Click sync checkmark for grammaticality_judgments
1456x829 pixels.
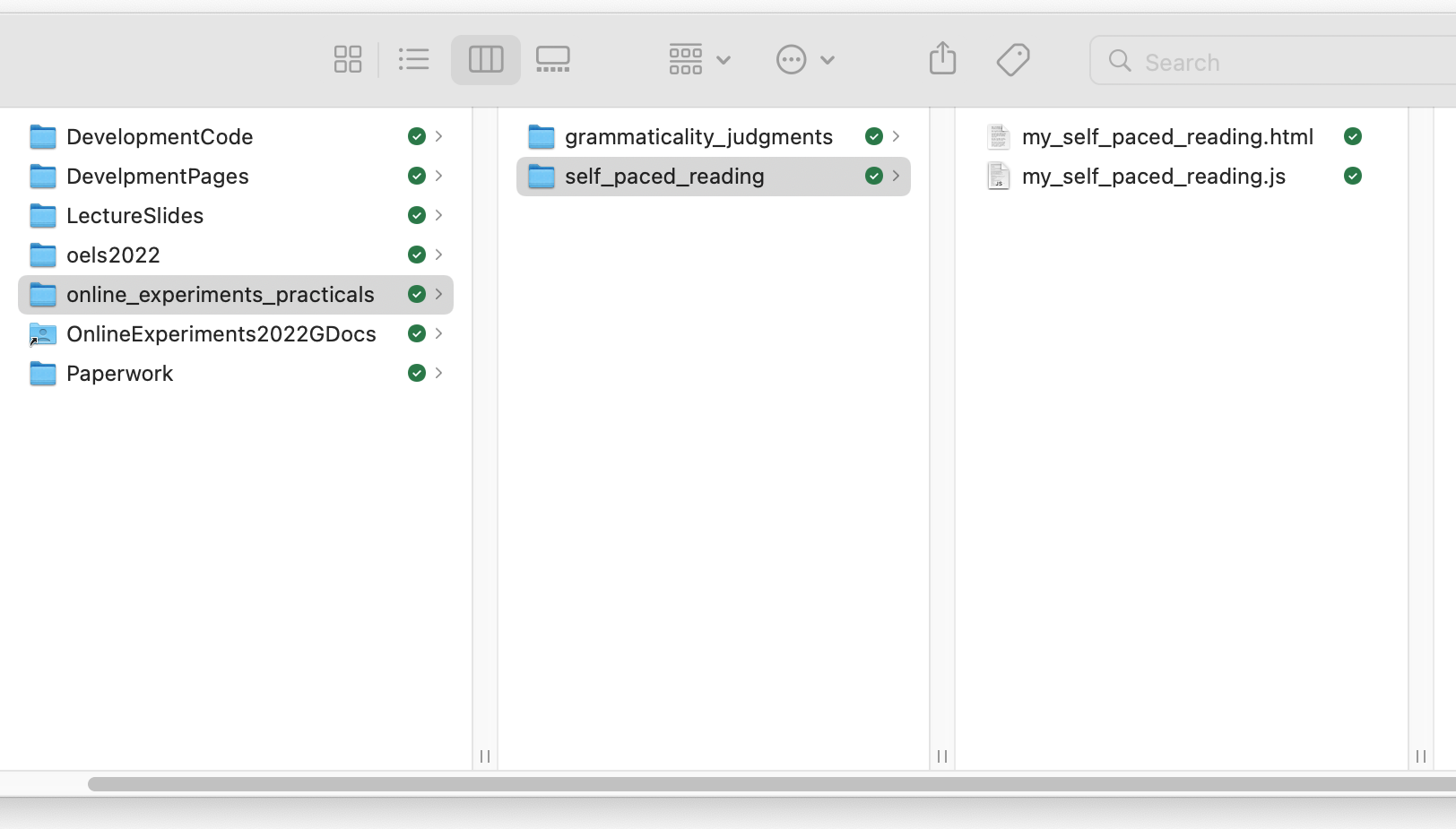click(x=874, y=136)
